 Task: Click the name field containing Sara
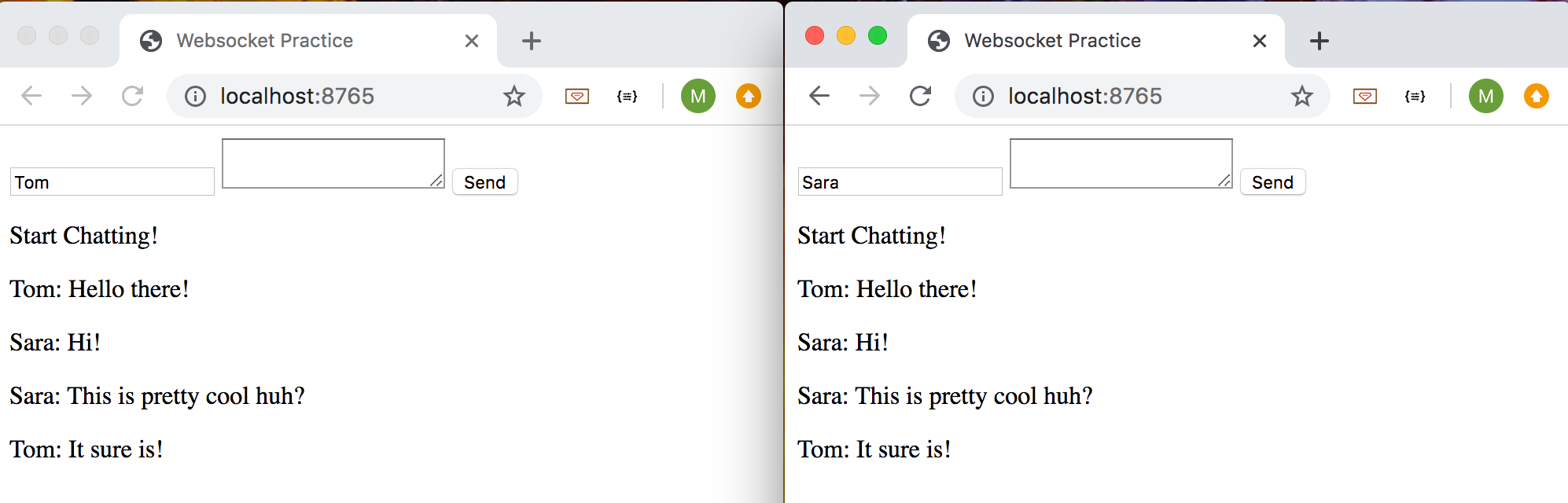click(900, 182)
